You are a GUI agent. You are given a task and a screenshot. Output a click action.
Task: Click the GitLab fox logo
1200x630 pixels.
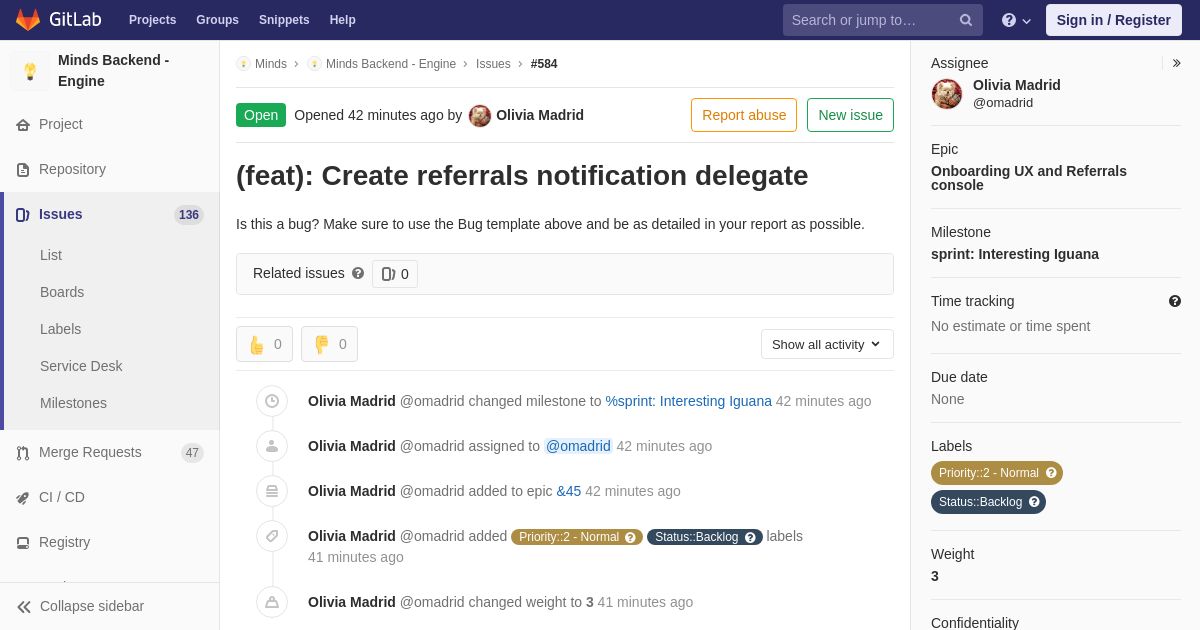tap(28, 19)
